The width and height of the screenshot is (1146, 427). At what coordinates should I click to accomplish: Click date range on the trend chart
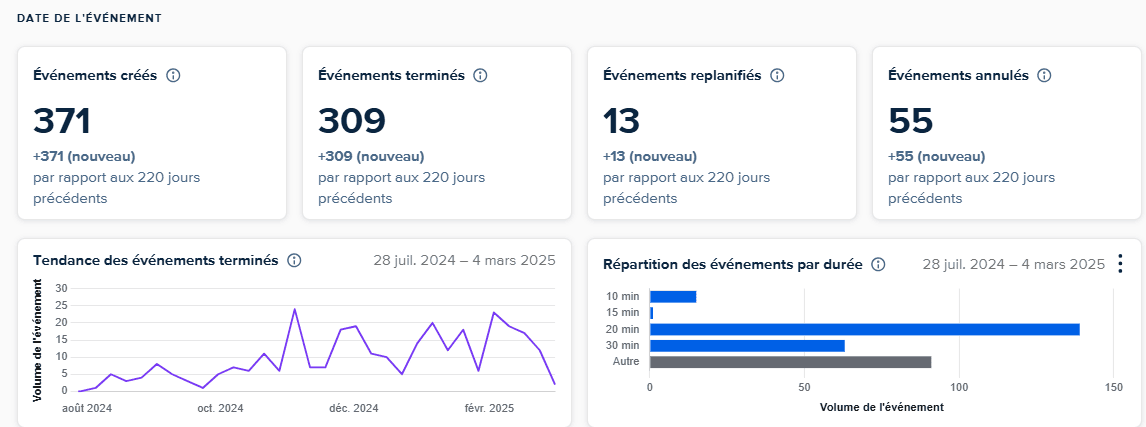[463, 260]
